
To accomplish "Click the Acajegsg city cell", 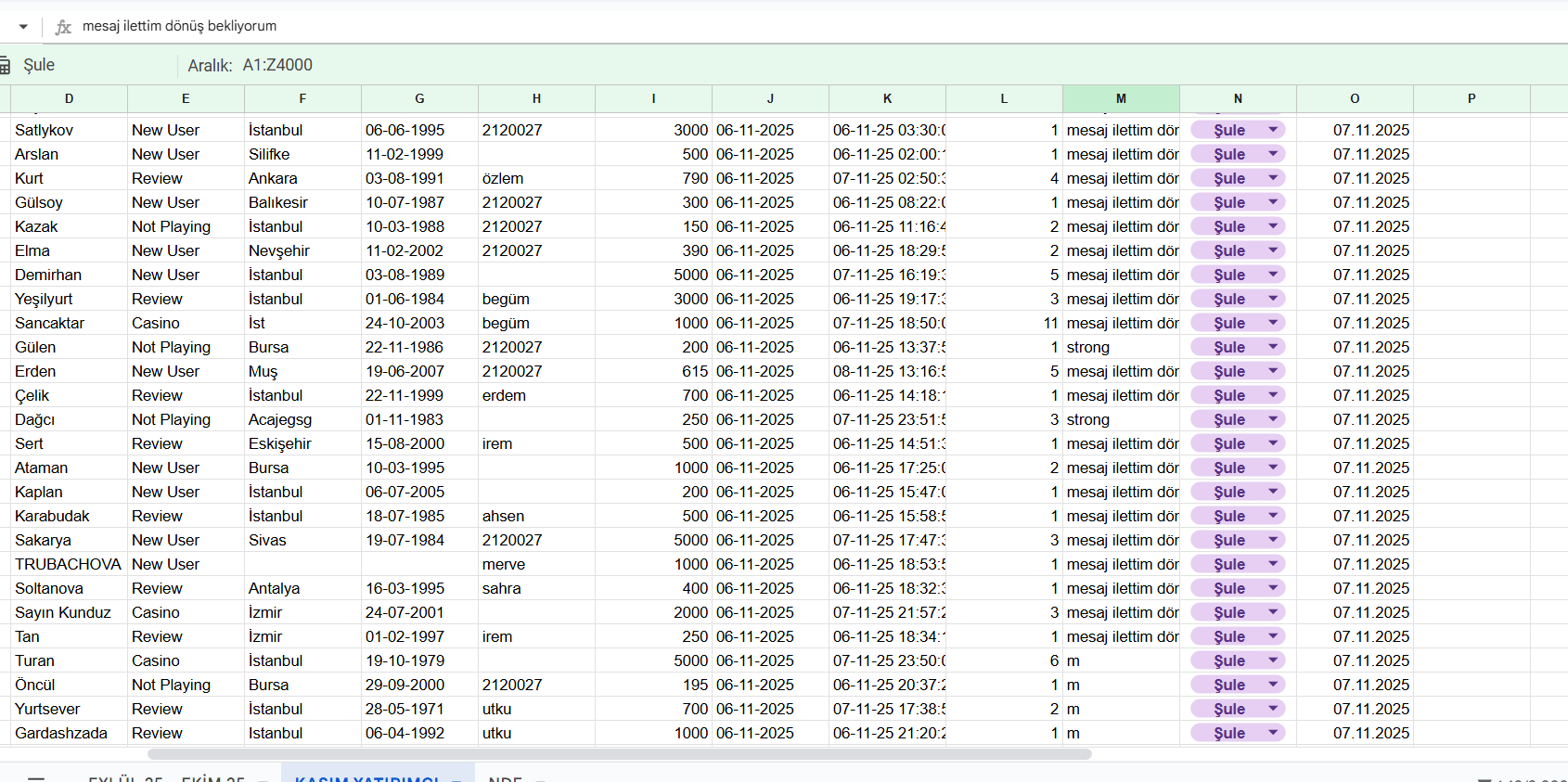I will (x=302, y=419).
